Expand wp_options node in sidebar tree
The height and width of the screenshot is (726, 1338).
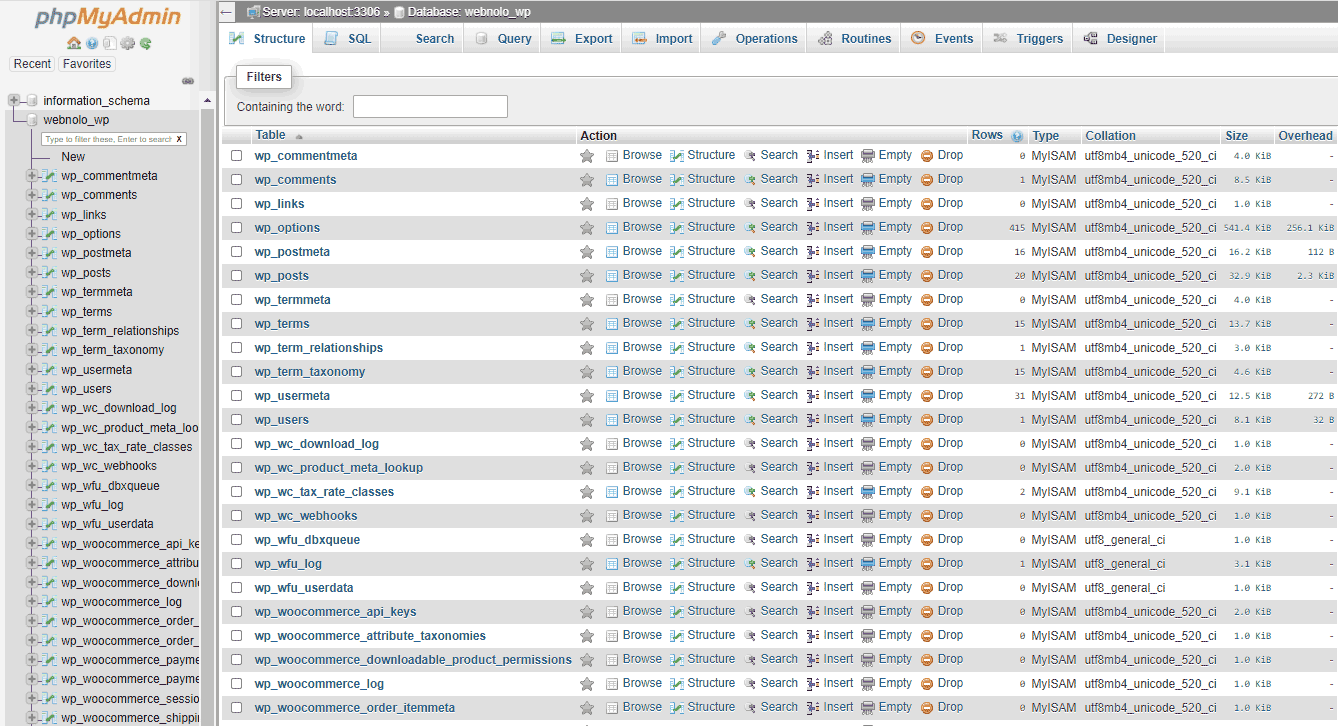(32, 234)
